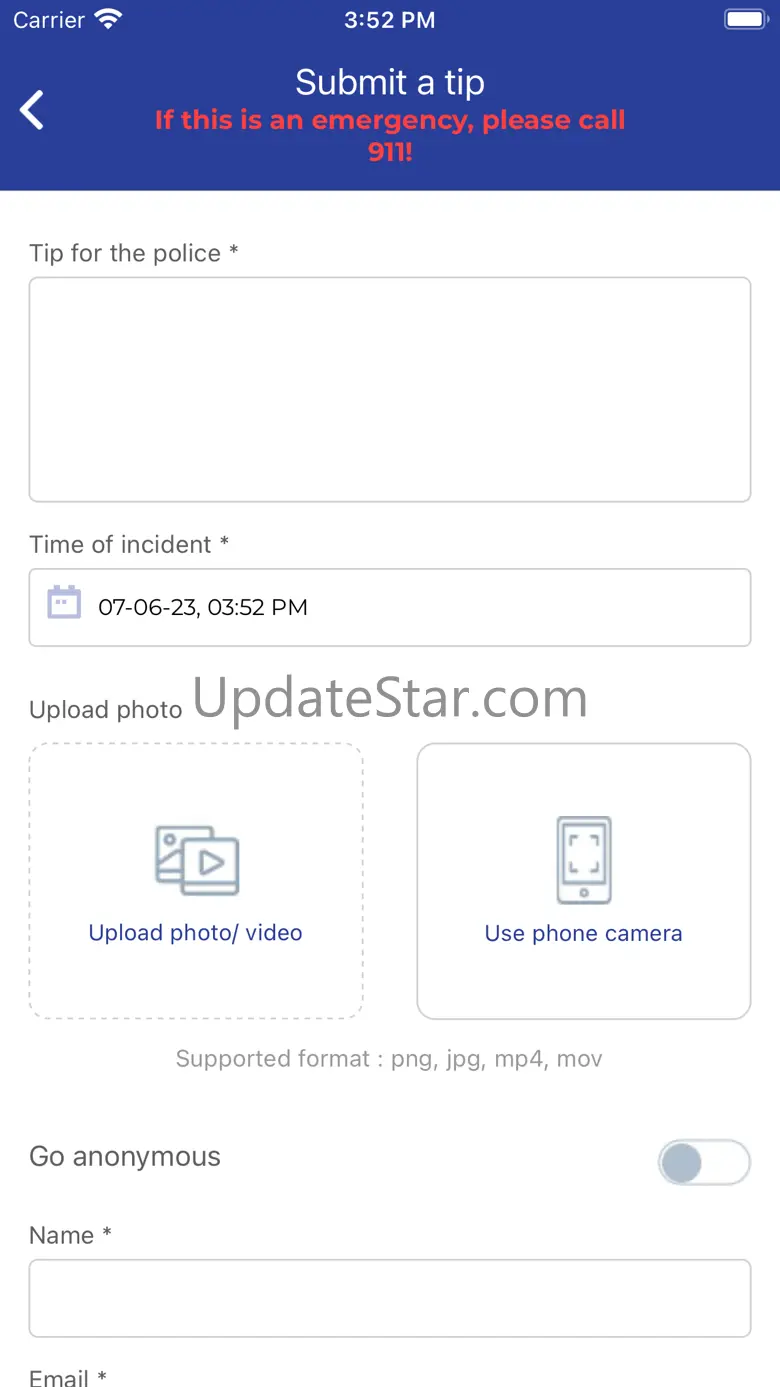Select the Upload photo/ video box
780x1387 pixels.
click(x=196, y=881)
